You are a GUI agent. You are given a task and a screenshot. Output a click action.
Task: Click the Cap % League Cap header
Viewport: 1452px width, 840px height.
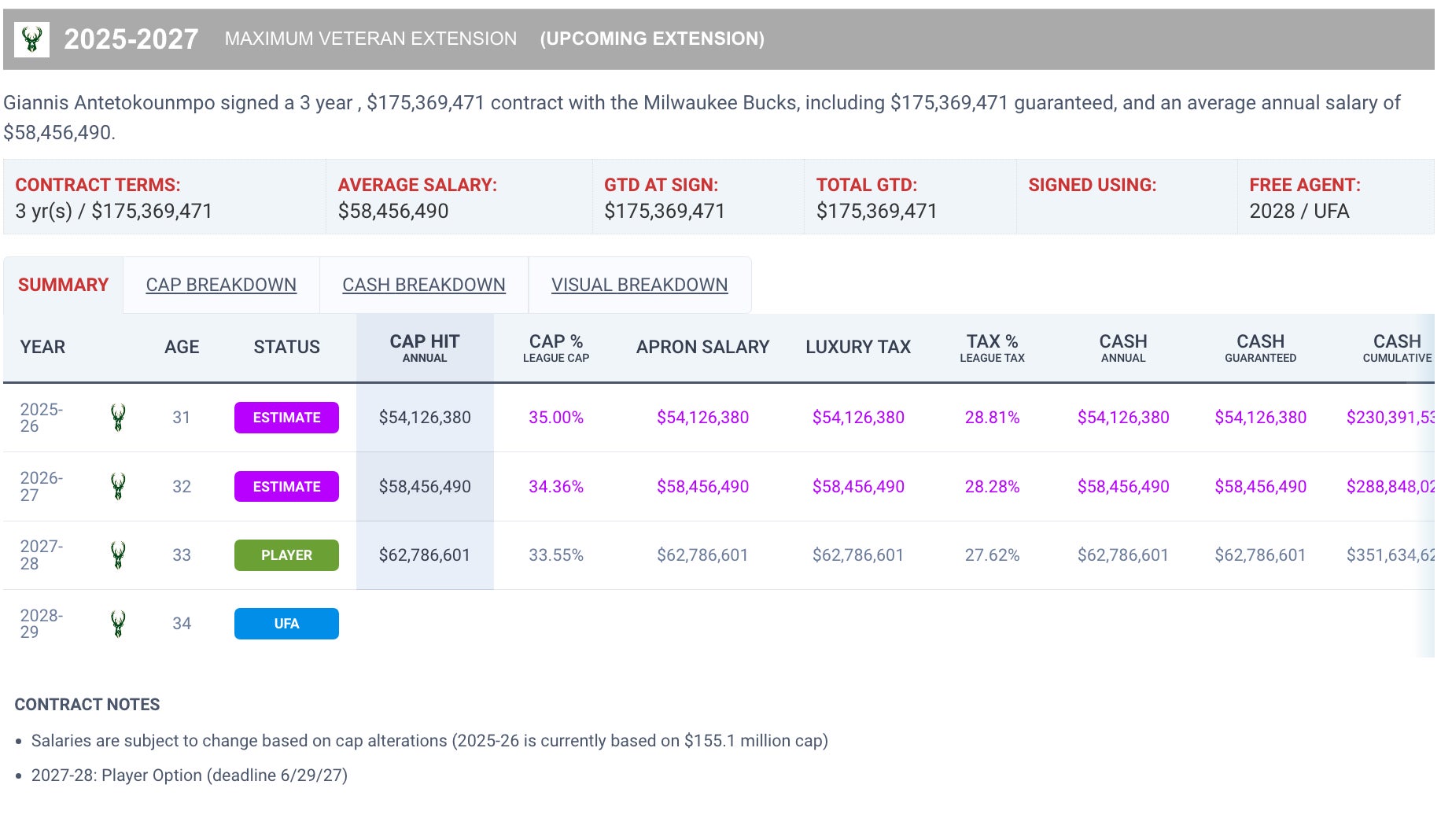[555, 348]
